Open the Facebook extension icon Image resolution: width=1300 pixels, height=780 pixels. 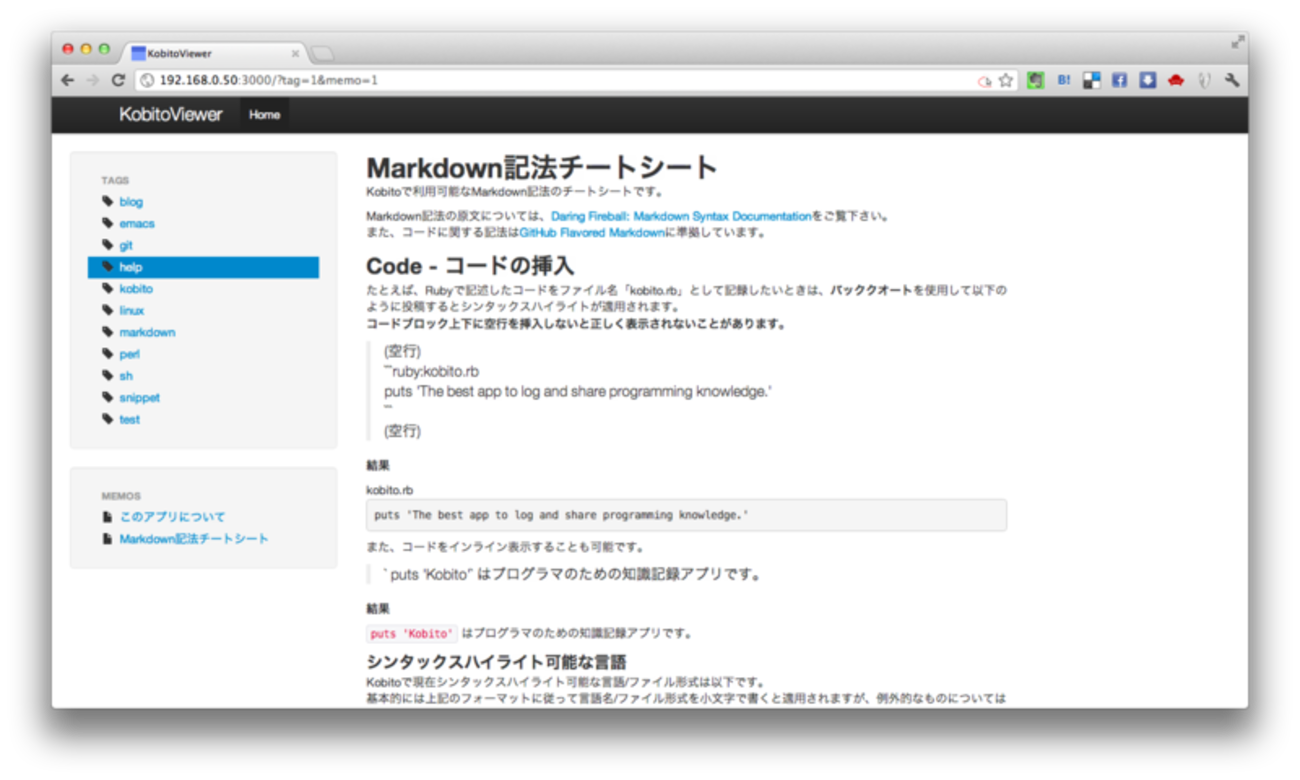click(1120, 81)
